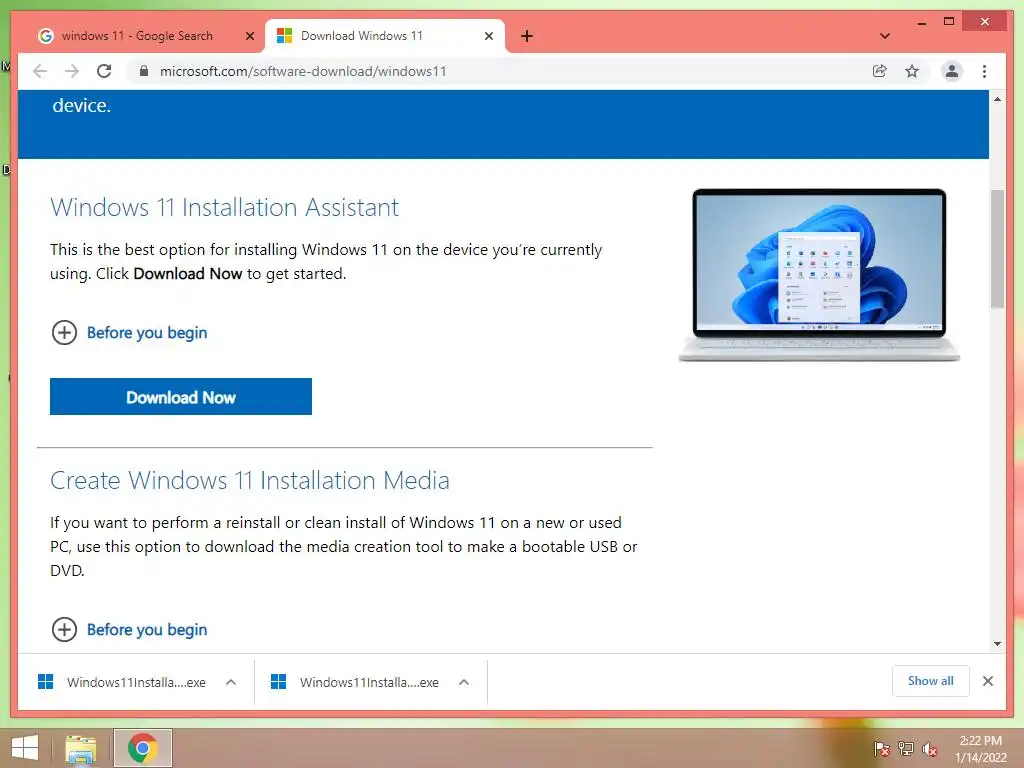Click the page scrollbar down arrow
The height and width of the screenshot is (768, 1024).
[x=997, y=644]
